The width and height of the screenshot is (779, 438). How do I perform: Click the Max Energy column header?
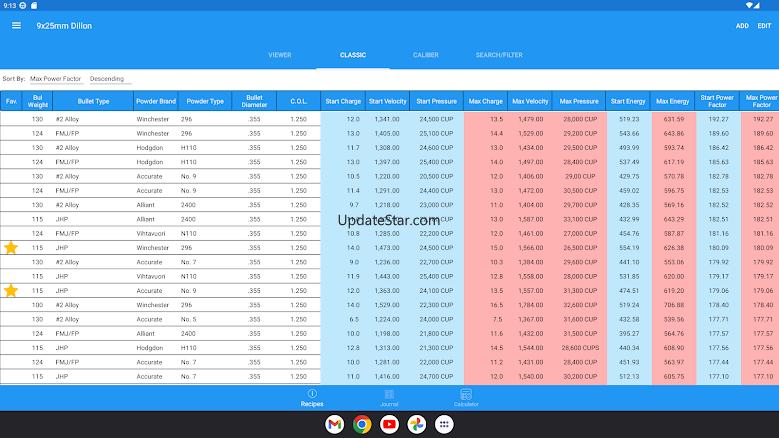[x=673, y=101]
